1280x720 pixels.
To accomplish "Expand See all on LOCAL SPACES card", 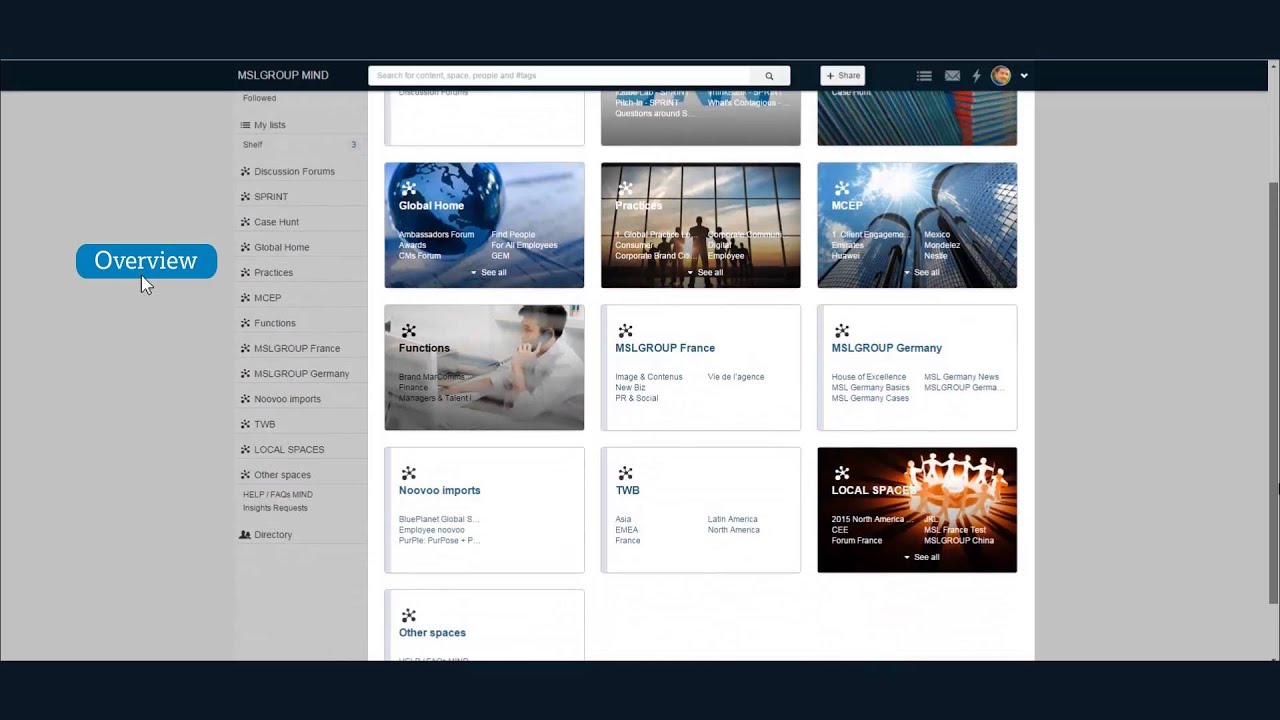I will click(x=922, y=557).
